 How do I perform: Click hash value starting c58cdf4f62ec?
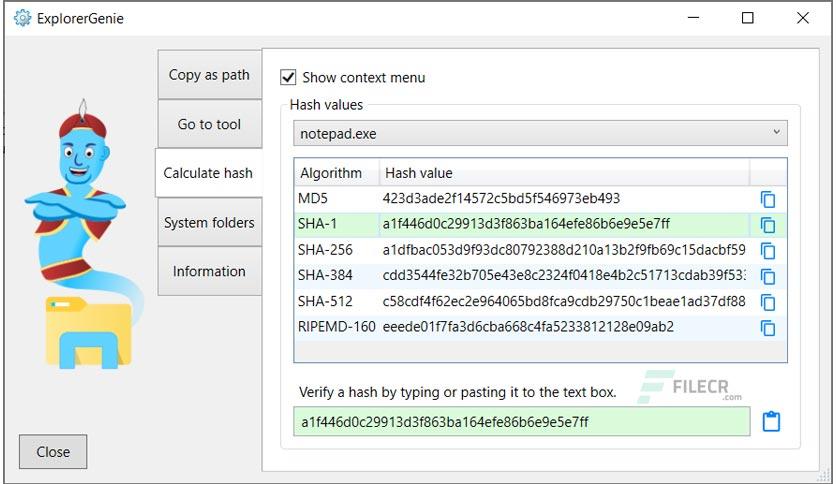564,301
